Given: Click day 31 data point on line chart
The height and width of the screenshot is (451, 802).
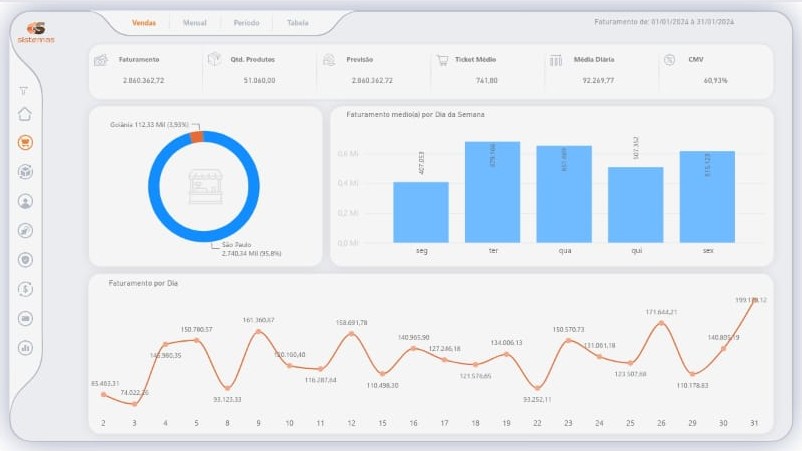Looking at the screenshot, I should pyautogui.click(x=754, y=301).
